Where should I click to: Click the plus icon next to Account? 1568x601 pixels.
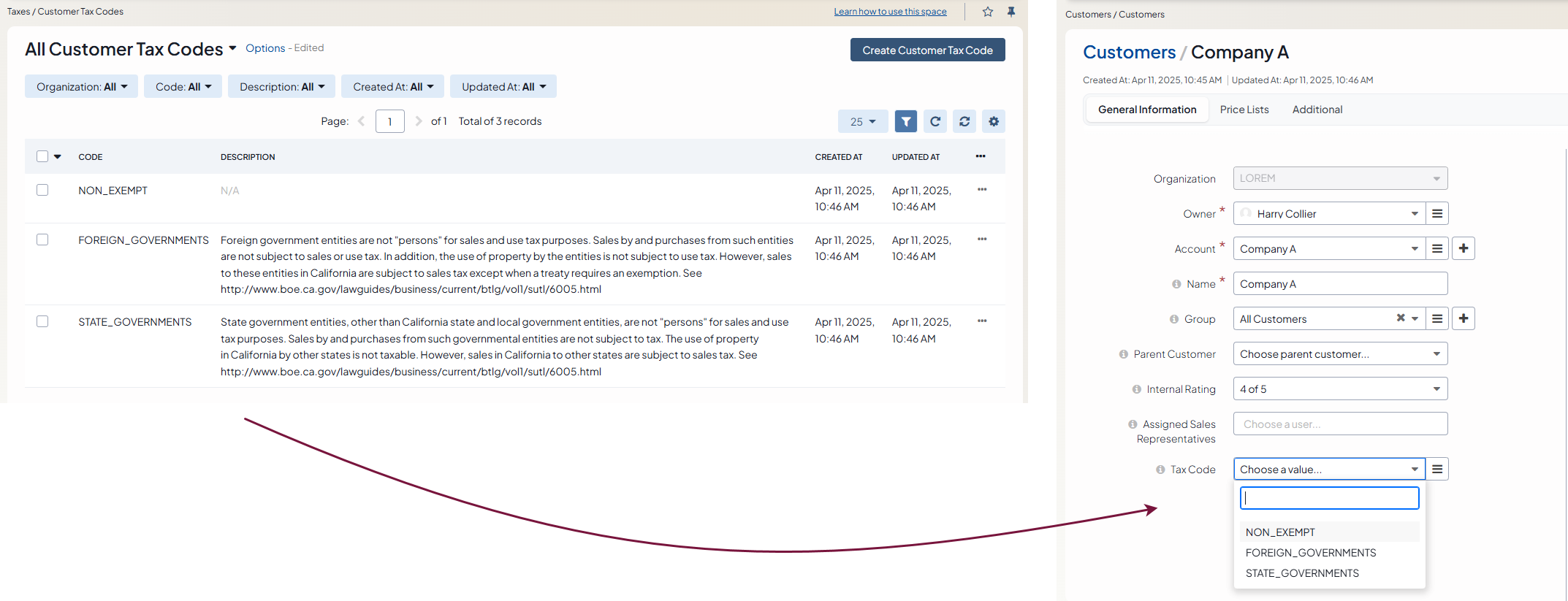coord(1463,248)
